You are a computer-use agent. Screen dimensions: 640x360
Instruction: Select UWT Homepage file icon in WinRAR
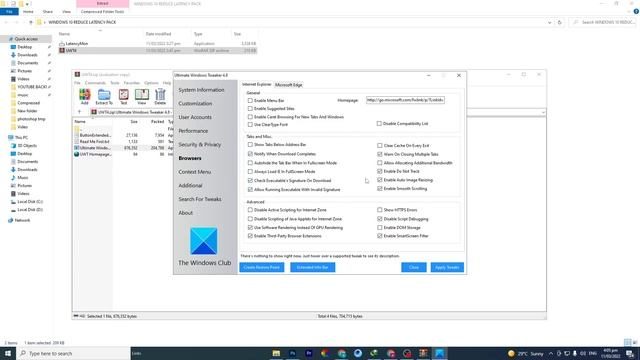click(76, 154)
